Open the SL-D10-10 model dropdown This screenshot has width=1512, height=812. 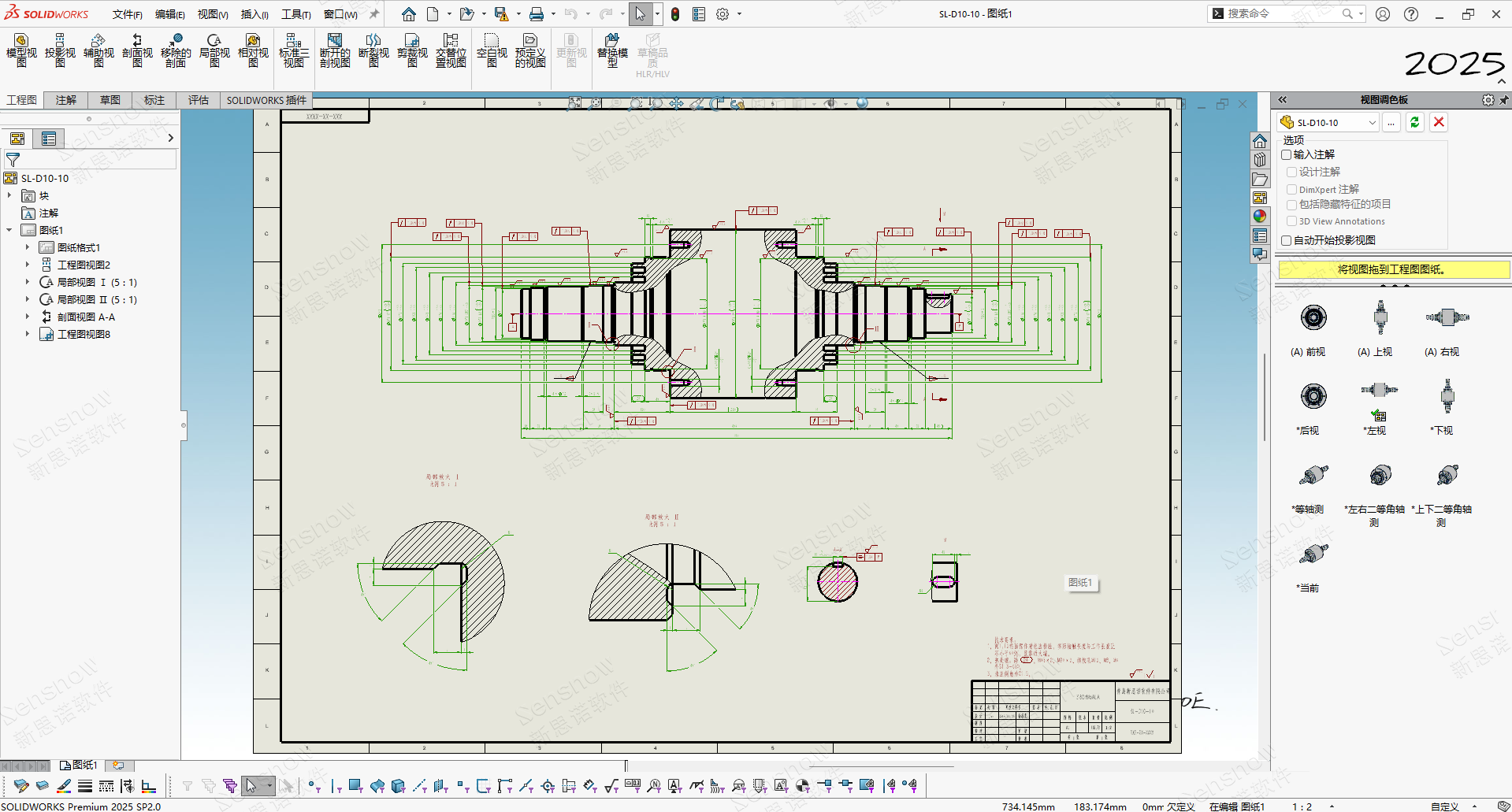point(1372,123)
